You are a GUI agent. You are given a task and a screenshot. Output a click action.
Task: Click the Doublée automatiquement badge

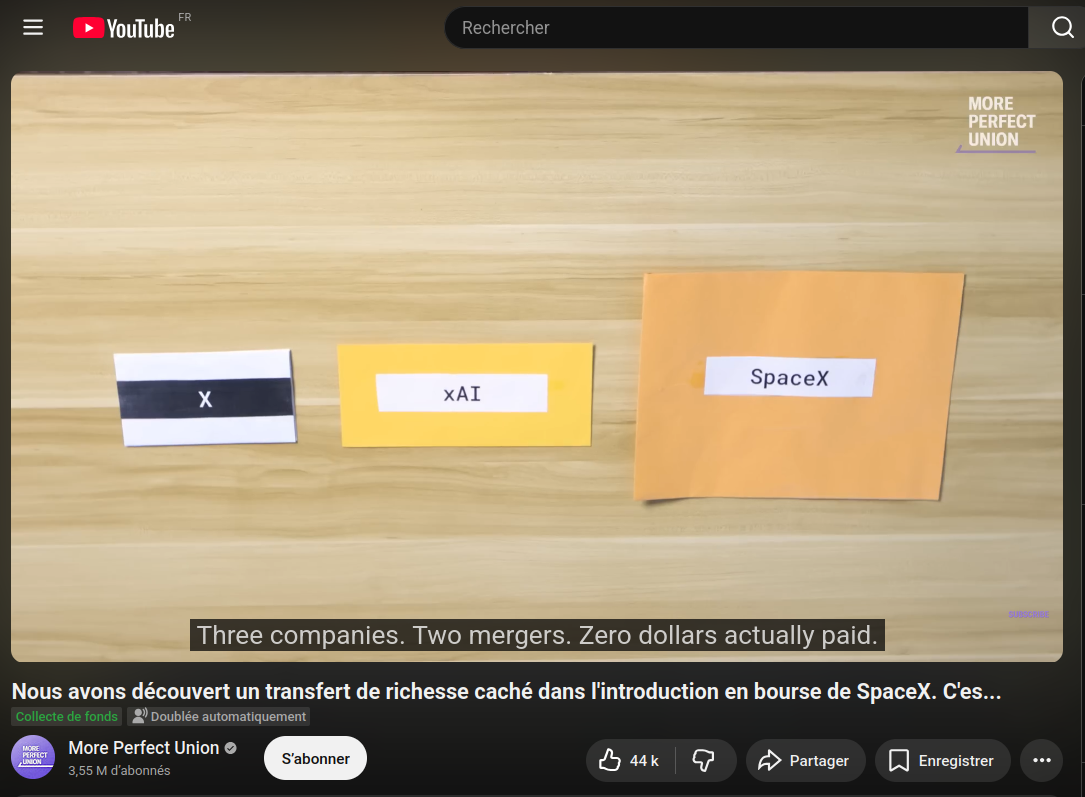219,717
